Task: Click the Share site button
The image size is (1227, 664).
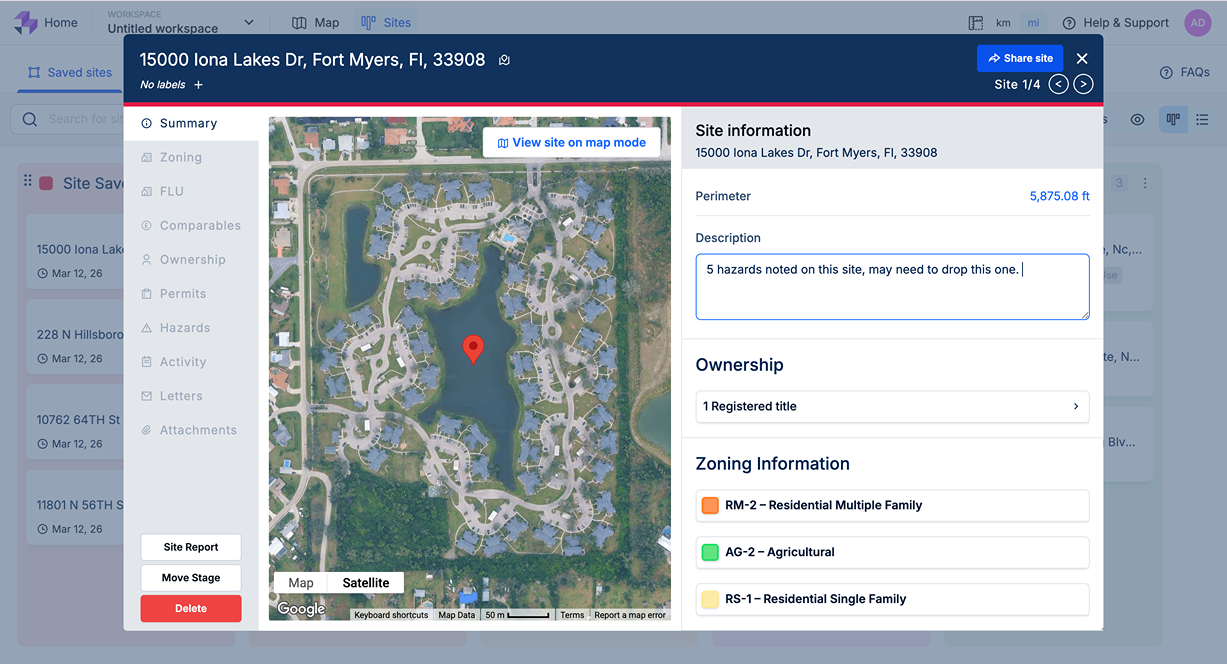Action: click(x=1019, y=58)
